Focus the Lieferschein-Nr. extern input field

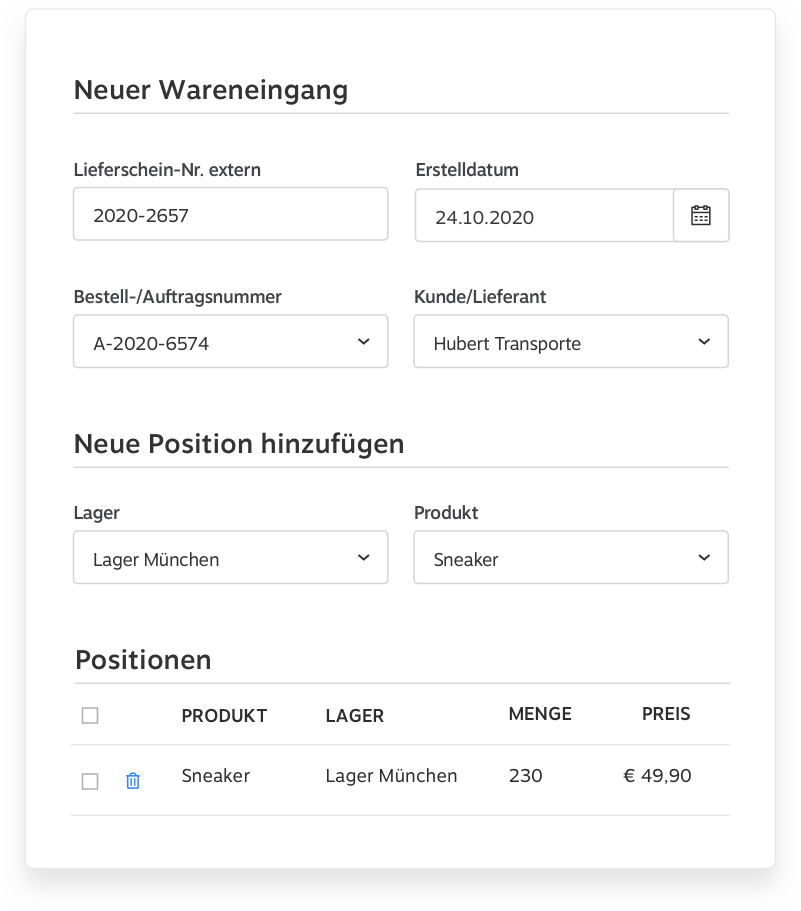click(x=231, y=214)
